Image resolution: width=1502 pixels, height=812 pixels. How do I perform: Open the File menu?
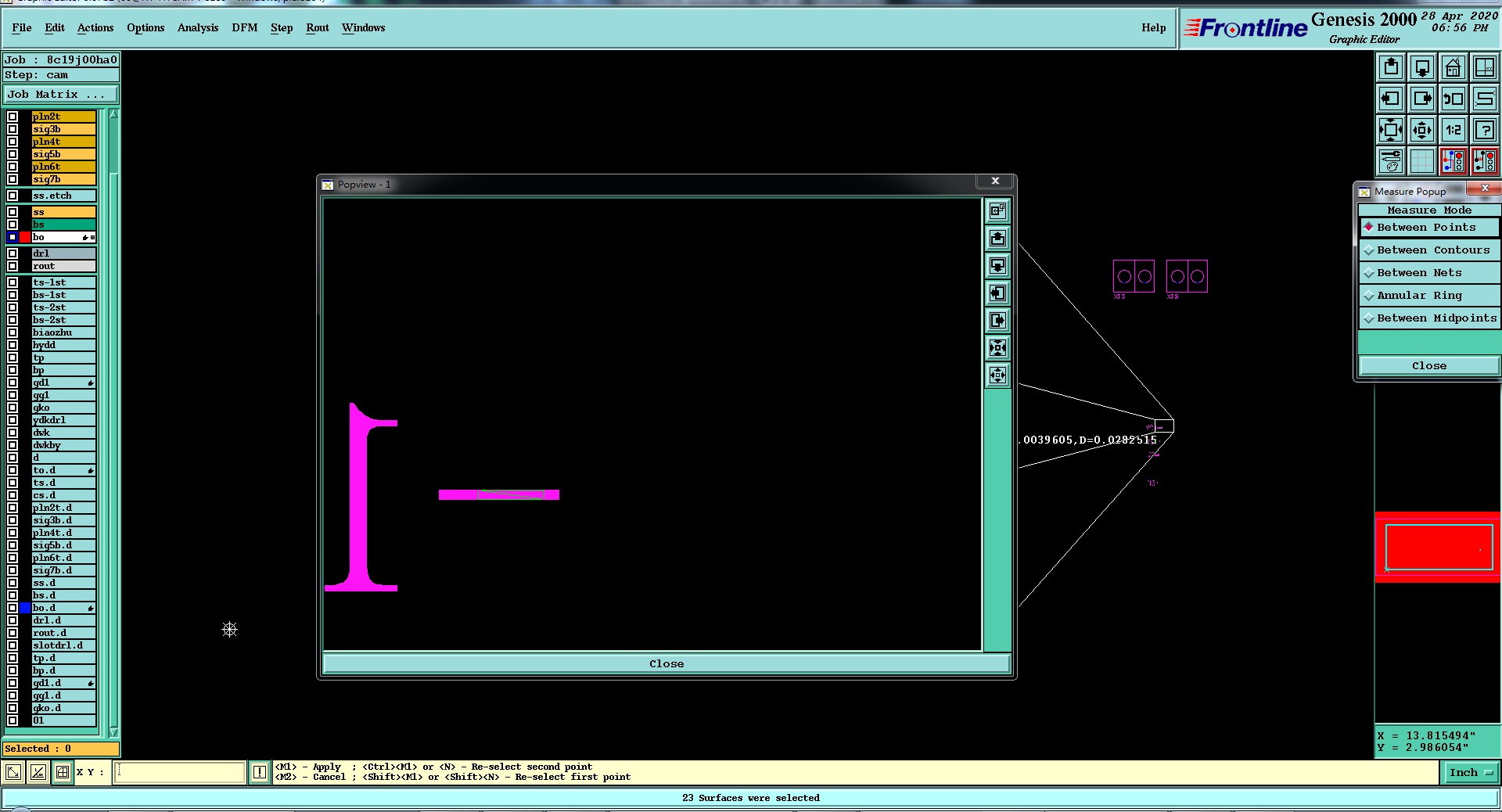22,27
